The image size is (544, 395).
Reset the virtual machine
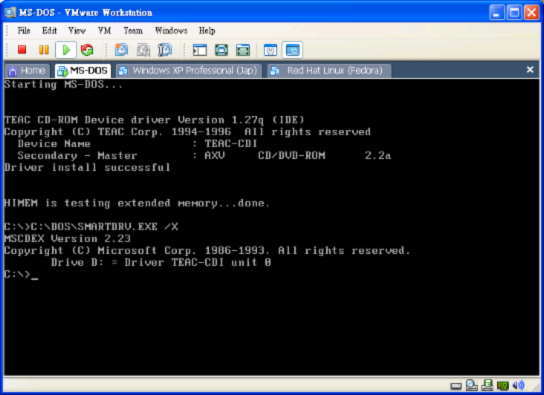pos(87,50)
